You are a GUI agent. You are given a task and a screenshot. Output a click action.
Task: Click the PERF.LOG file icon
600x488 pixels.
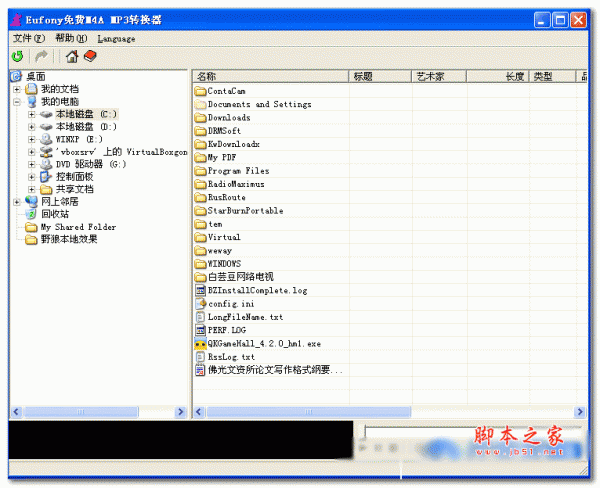click(200, 330)
